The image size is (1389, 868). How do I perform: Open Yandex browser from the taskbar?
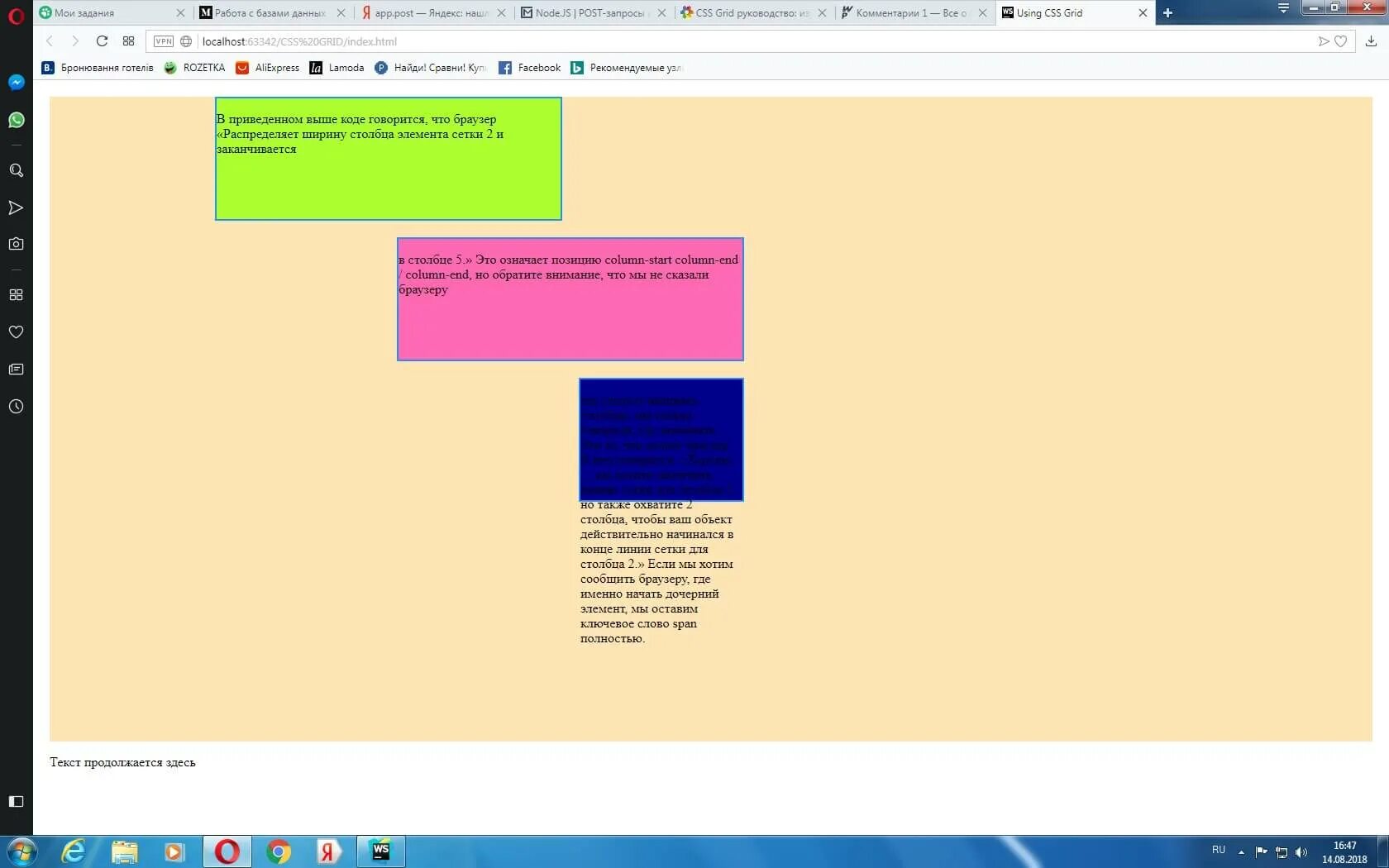point(328,851)
